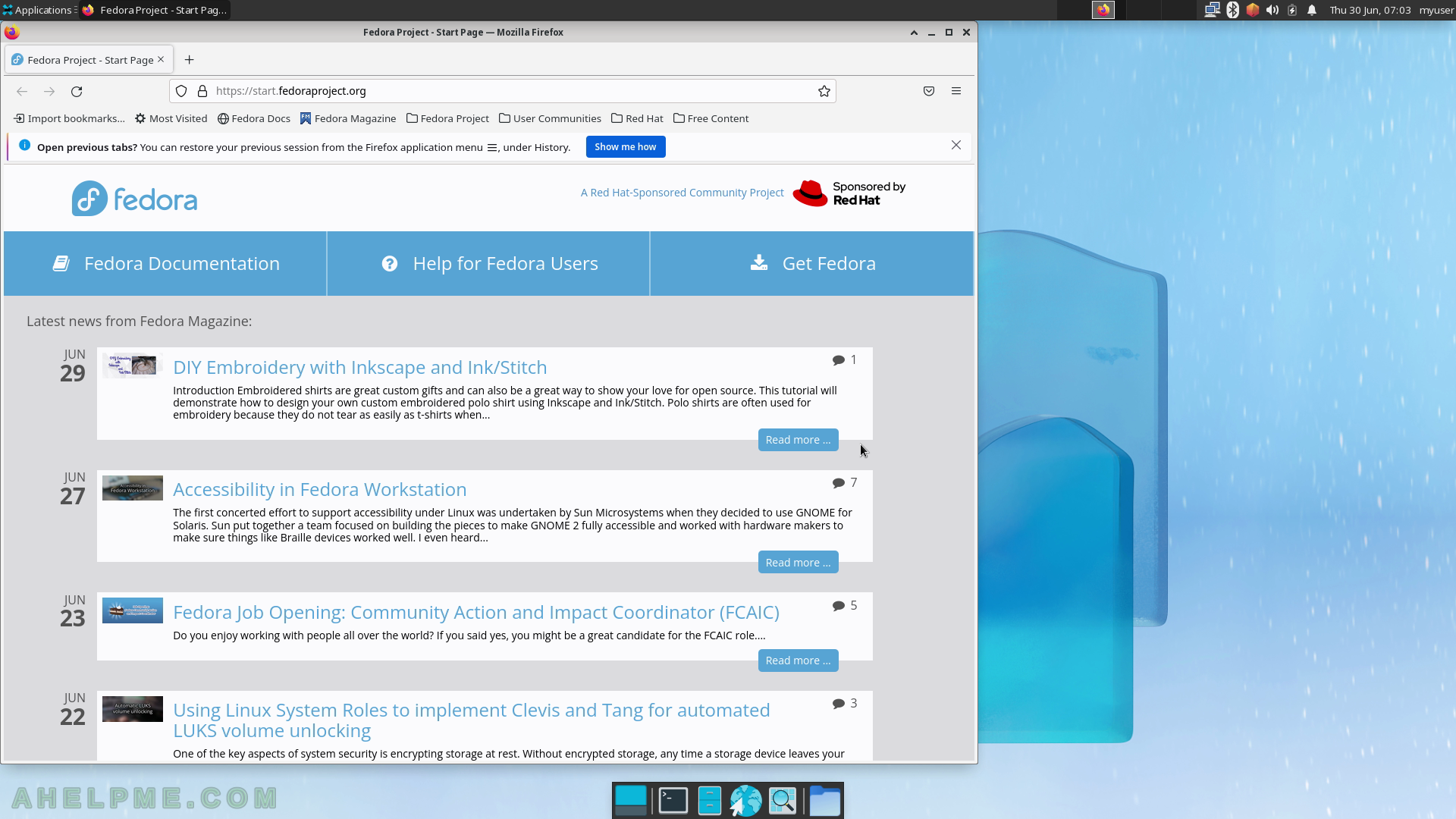View site security via the padlock icon
Viewport: 1456px width, 819px height.
[x=202, y=91]
